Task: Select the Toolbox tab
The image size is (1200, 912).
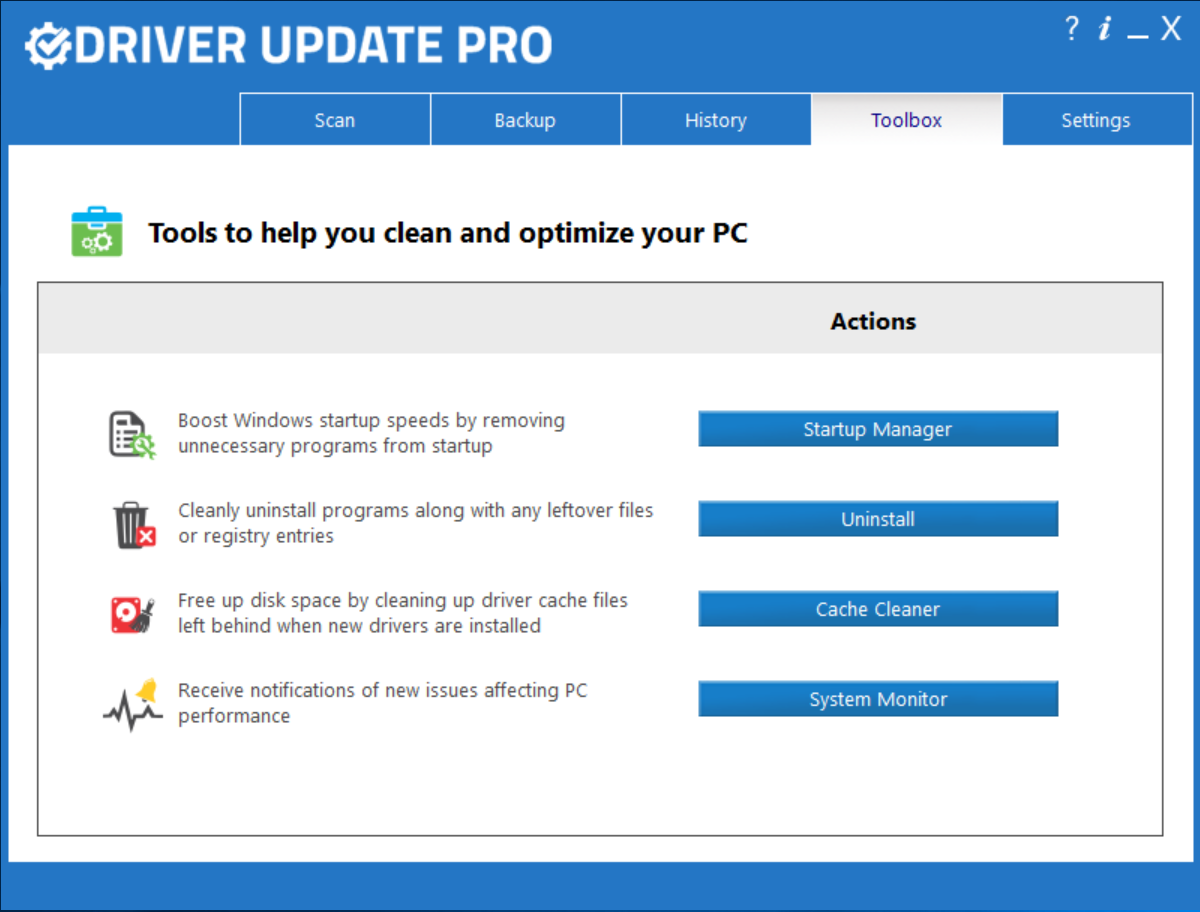Action: (906, 120)
